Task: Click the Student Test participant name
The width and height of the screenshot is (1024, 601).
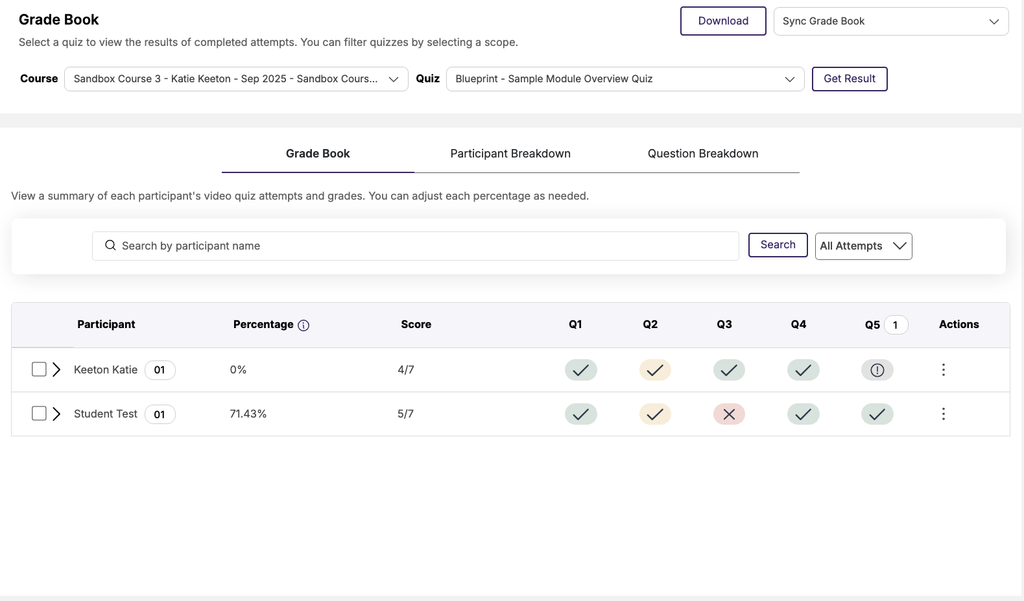Action: click(106, 414)
